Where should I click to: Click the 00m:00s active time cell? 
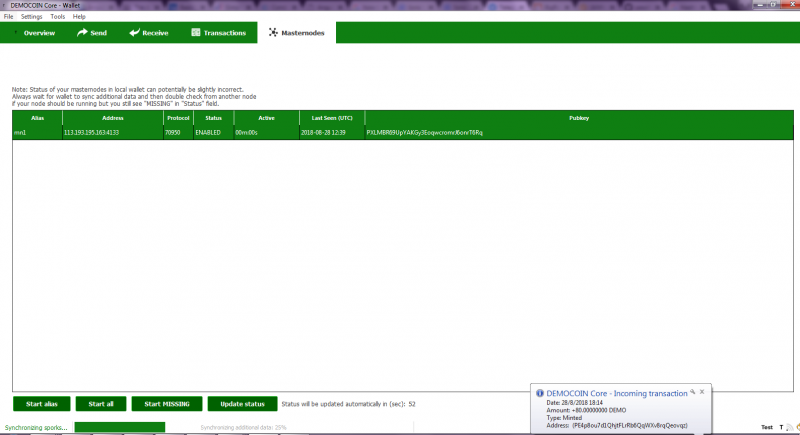[266, 133]
